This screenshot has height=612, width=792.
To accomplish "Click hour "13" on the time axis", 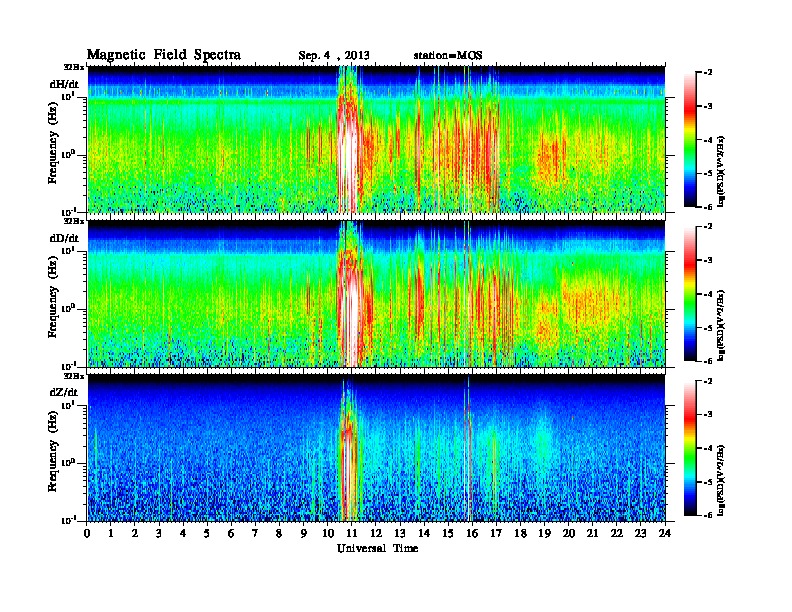I will 400,533.
